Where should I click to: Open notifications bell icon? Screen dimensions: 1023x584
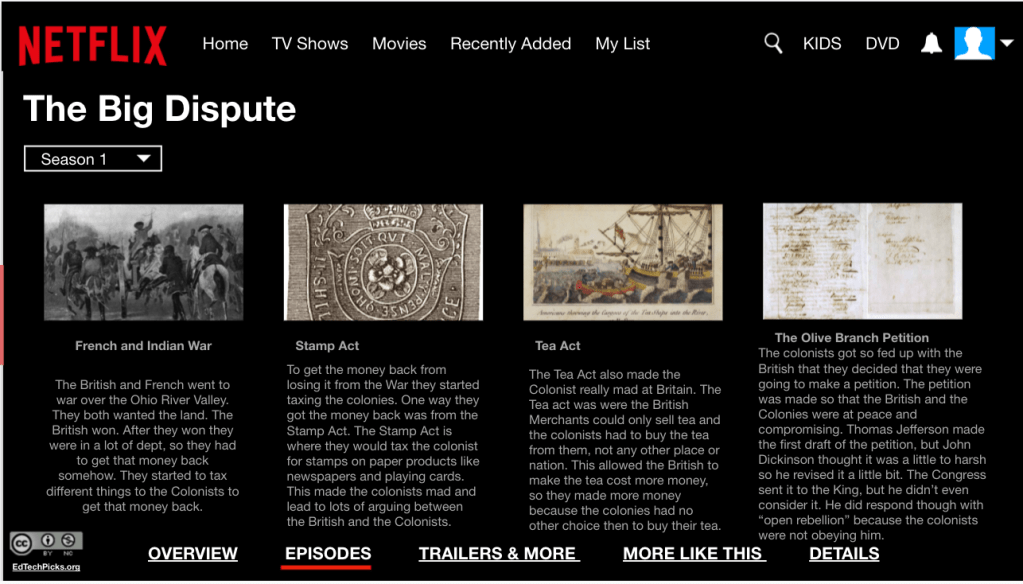coord(931,44)
